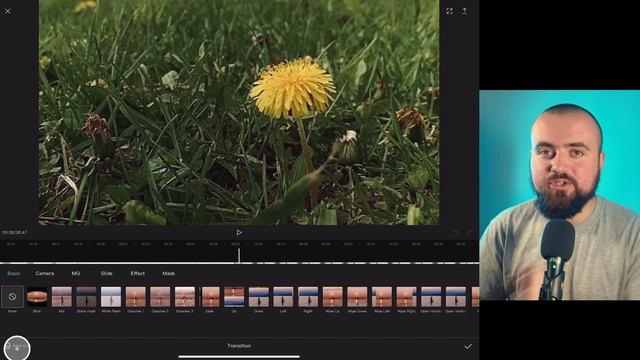This screenshot has height=360, width=640.
Task: Undo the last edit action
Action: [456, 233]
